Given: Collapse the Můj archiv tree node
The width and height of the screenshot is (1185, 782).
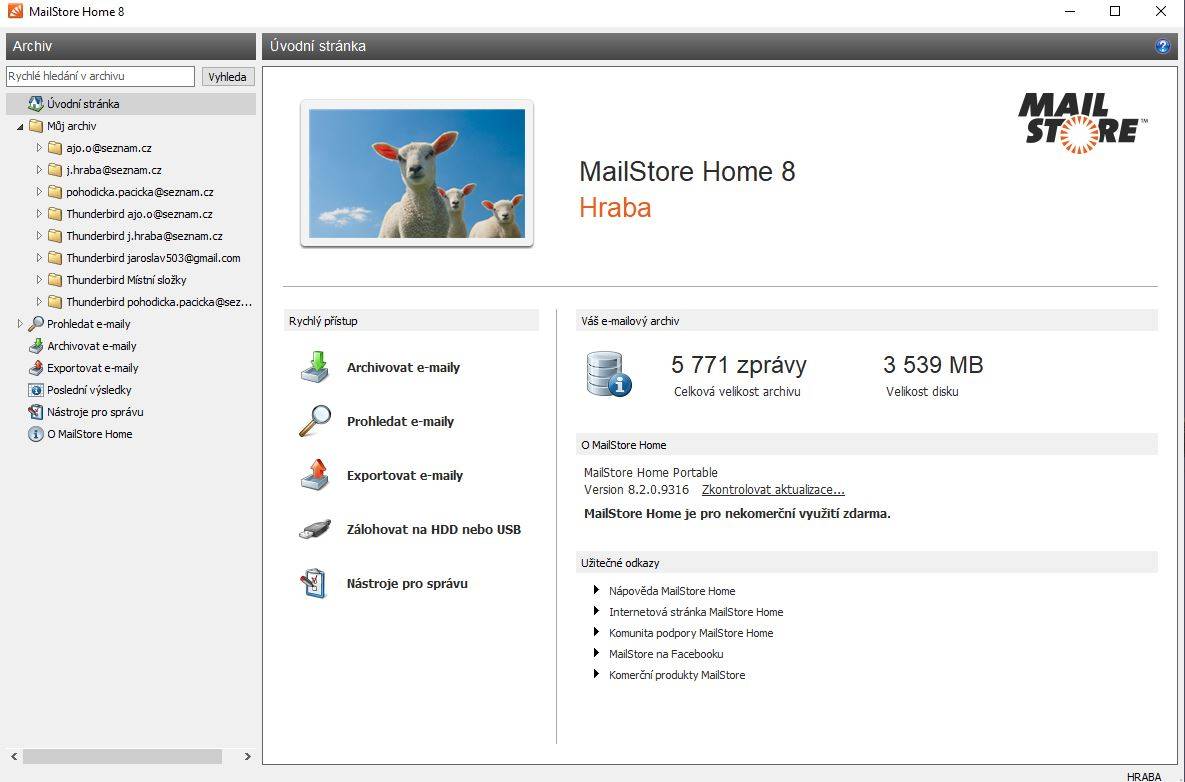Looking at the screenshot, I should pyautogui.click(x=20, y=127).
